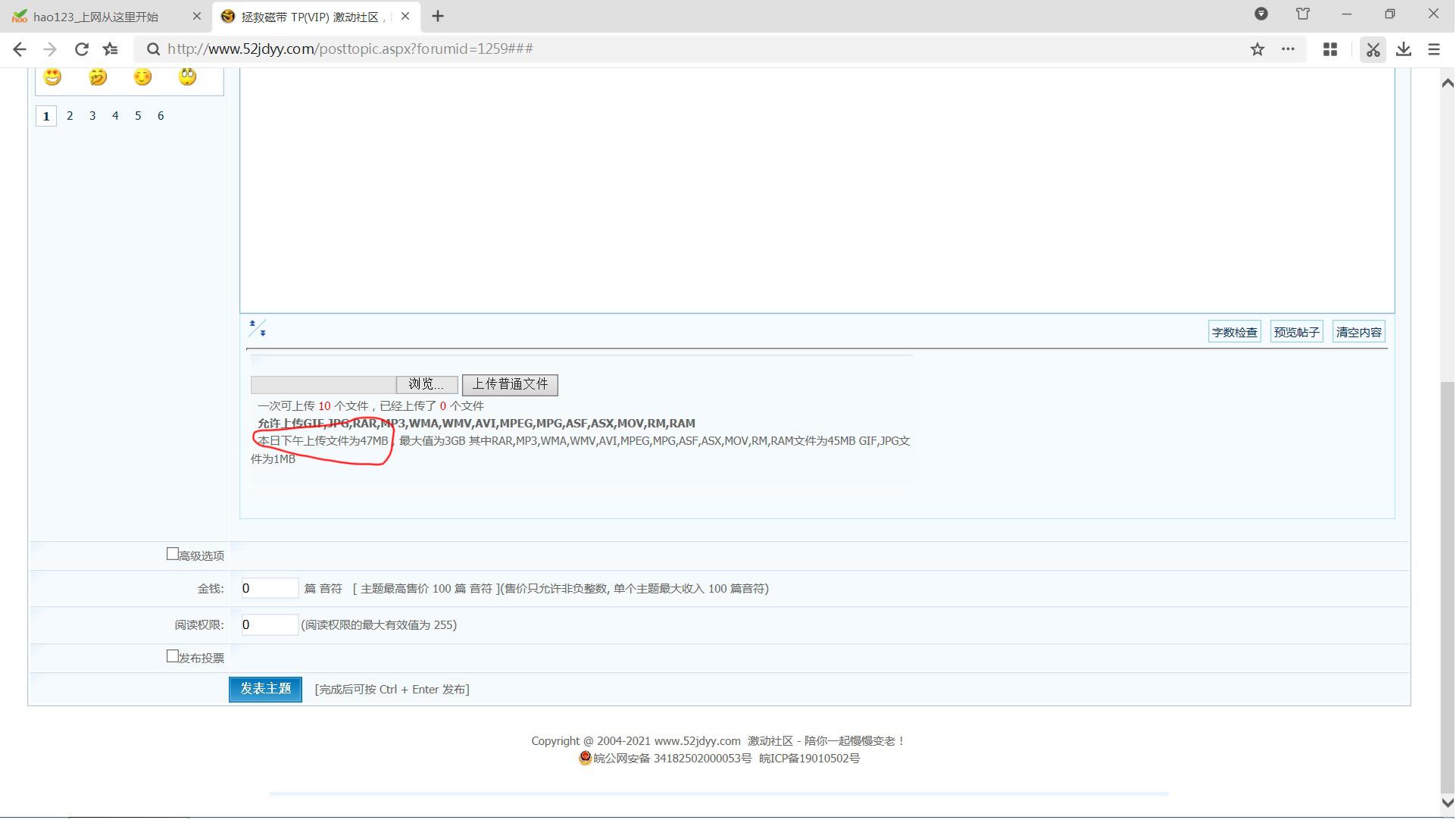Click the 完成后可按 Ctrl + Enter 发布 hint

(392, 690)
